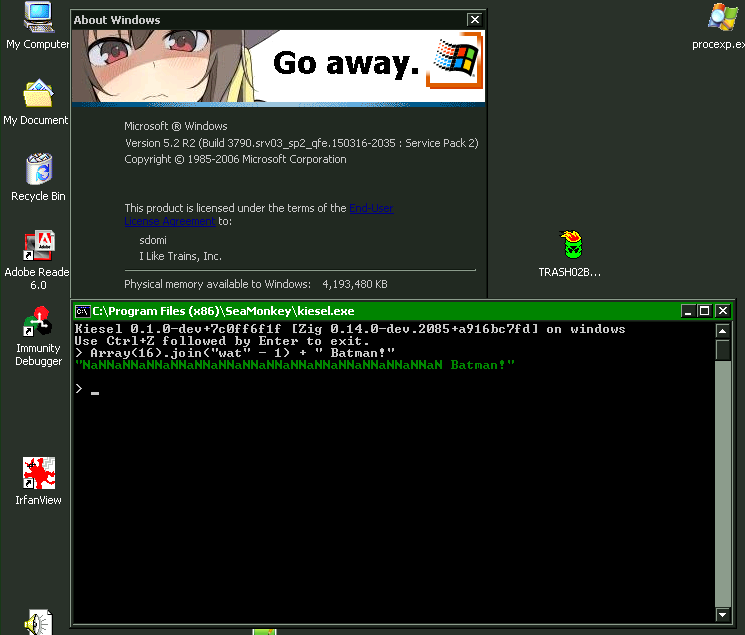This screenshot has height=635, width=745.
Task: Click the copyright 1985-2006 Microsoft Corporation line
Action: click(x=235, y=159)
